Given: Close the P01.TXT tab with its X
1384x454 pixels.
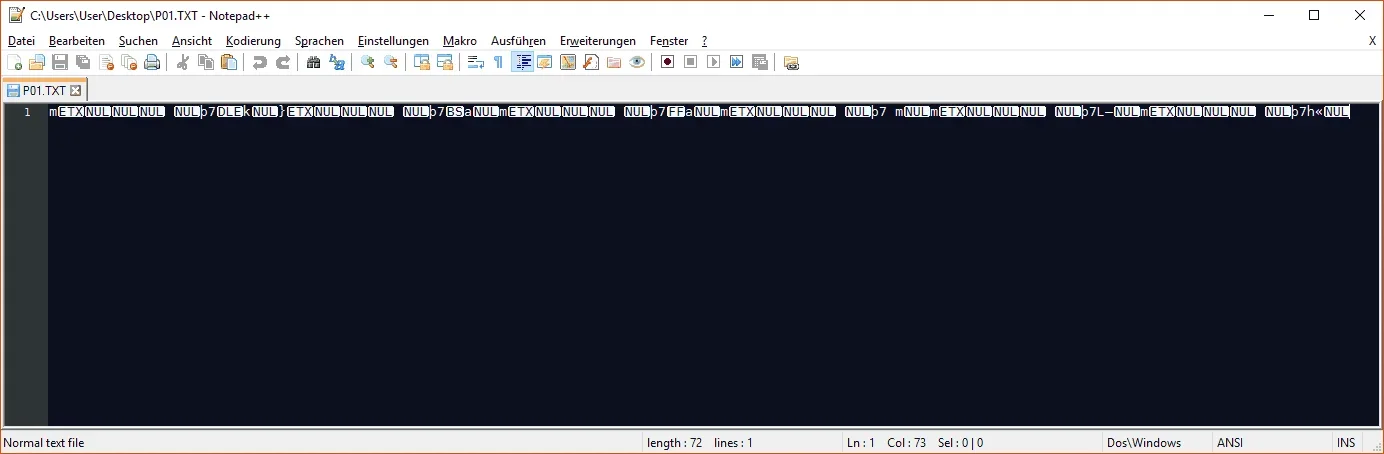Looking at the screenshot, I should pyautogui.click(x=75, y=91).
